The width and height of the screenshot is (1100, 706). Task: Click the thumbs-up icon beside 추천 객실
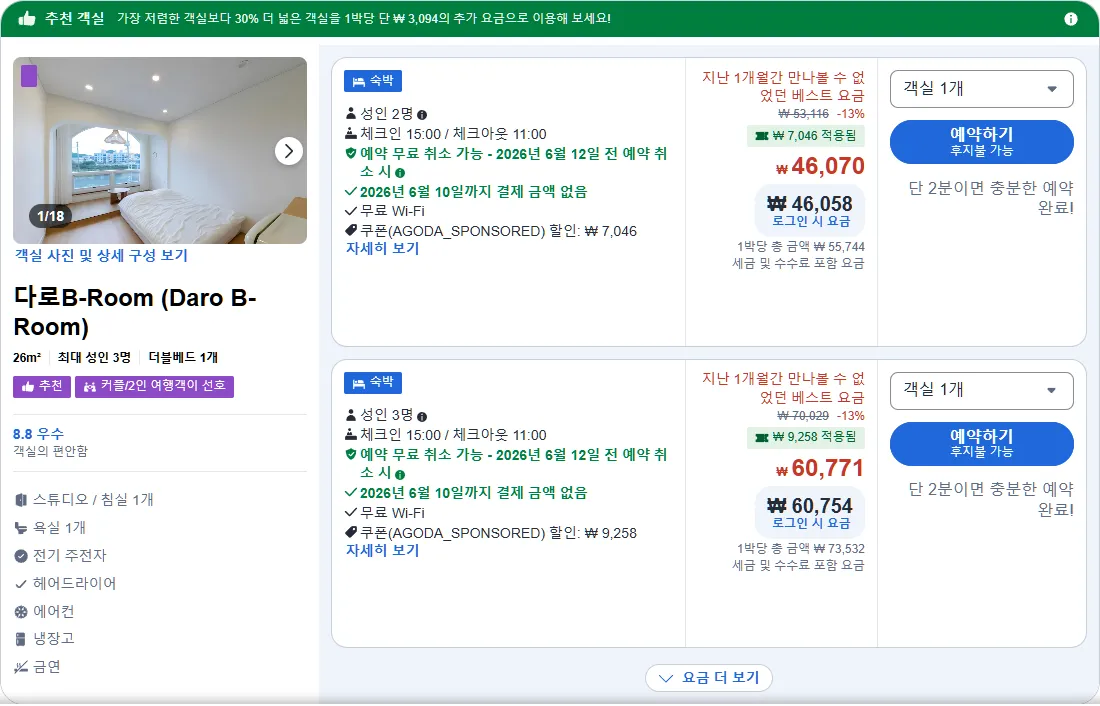[27, 18]
